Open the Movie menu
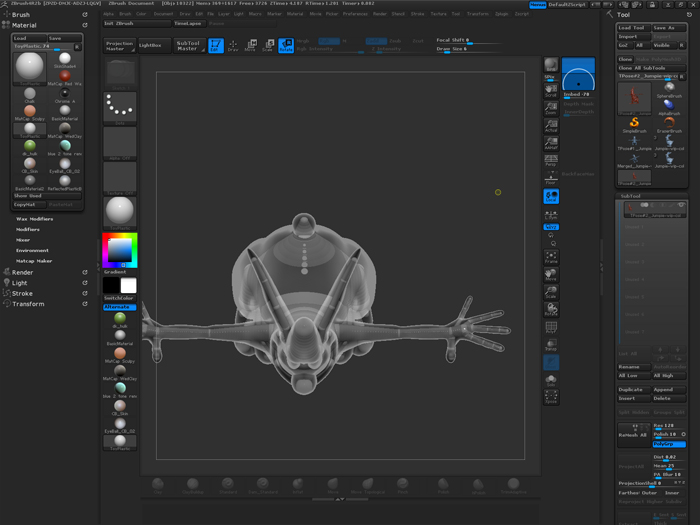Screen dimensions: 700x525 (315, 14)
